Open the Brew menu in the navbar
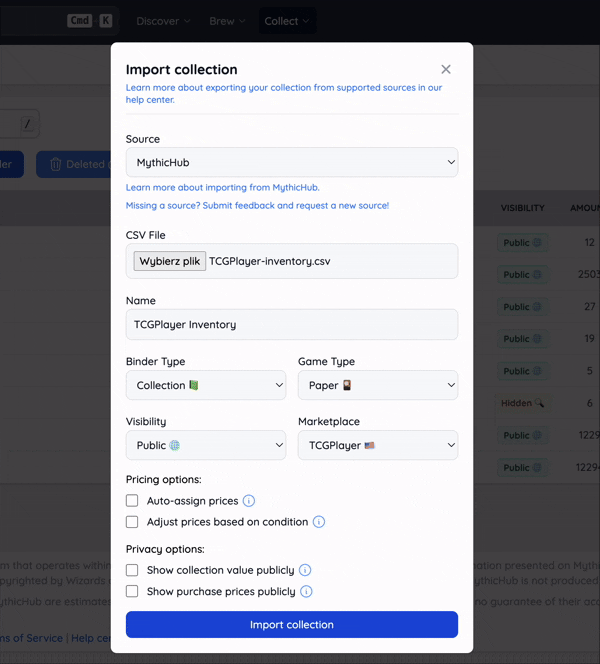The image size is (600, 664). click(227, 21)
